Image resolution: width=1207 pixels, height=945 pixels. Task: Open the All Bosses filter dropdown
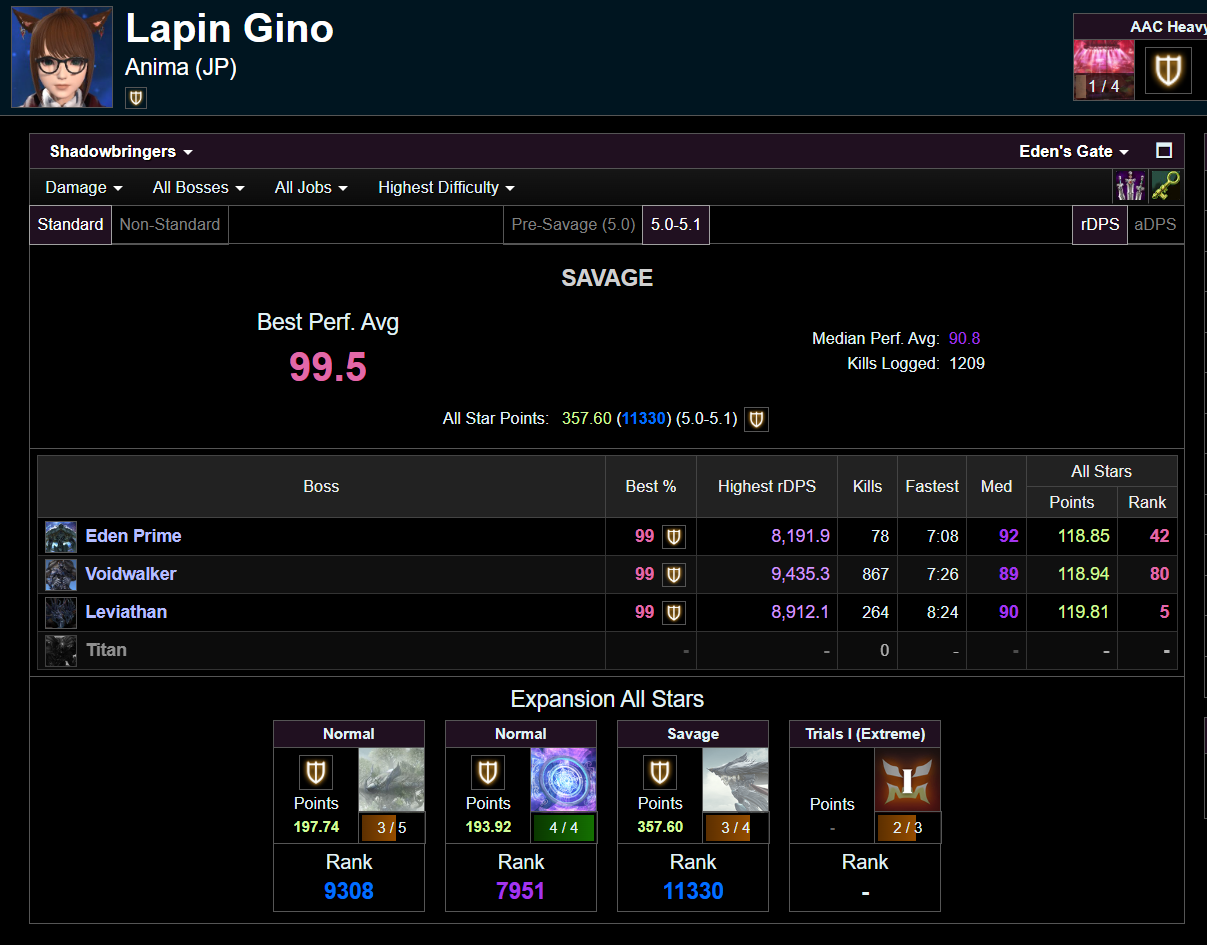point(197,187)
